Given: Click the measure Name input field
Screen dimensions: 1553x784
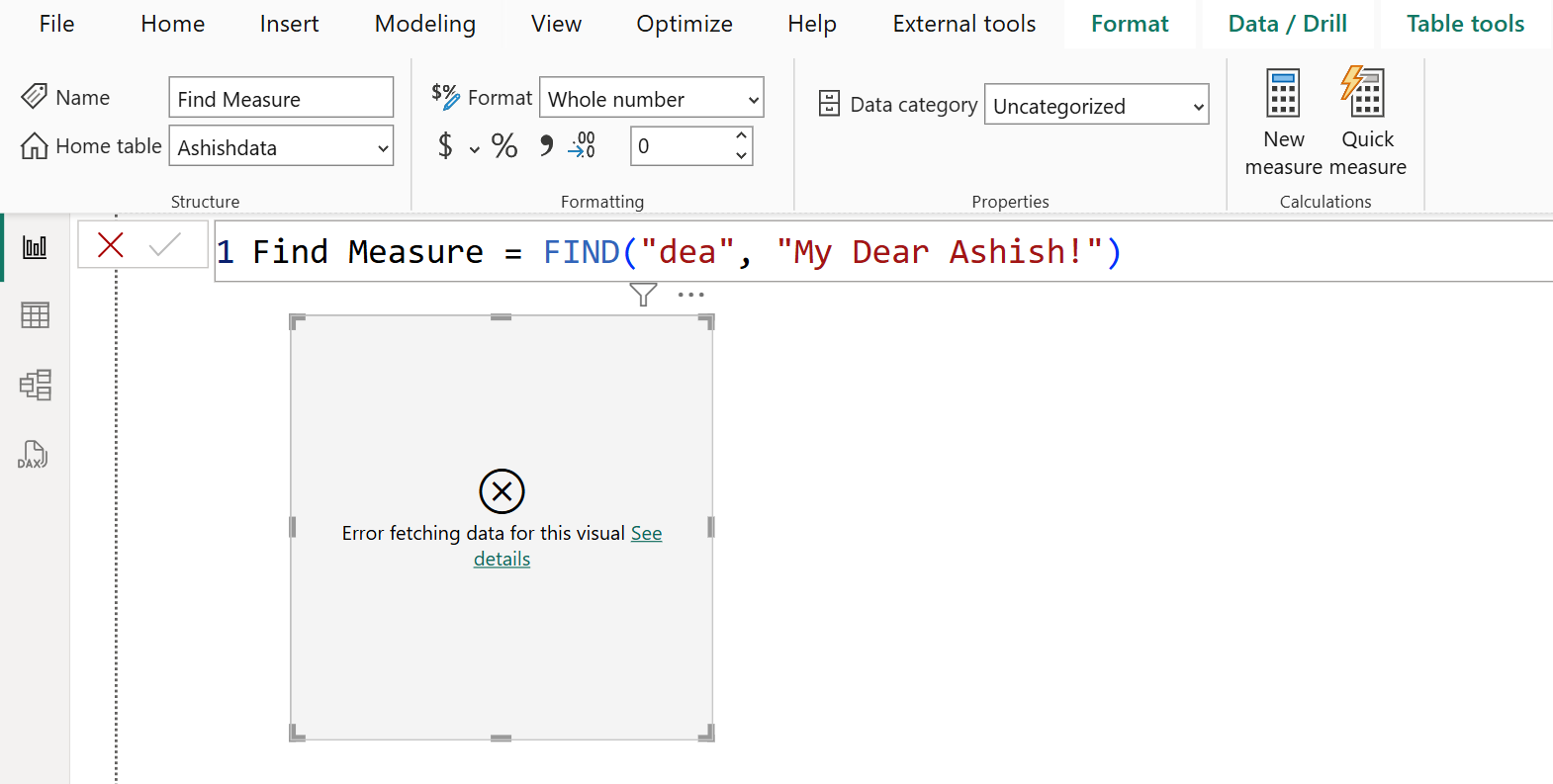Looking at the screenshot, I should [x=281, y=99].
